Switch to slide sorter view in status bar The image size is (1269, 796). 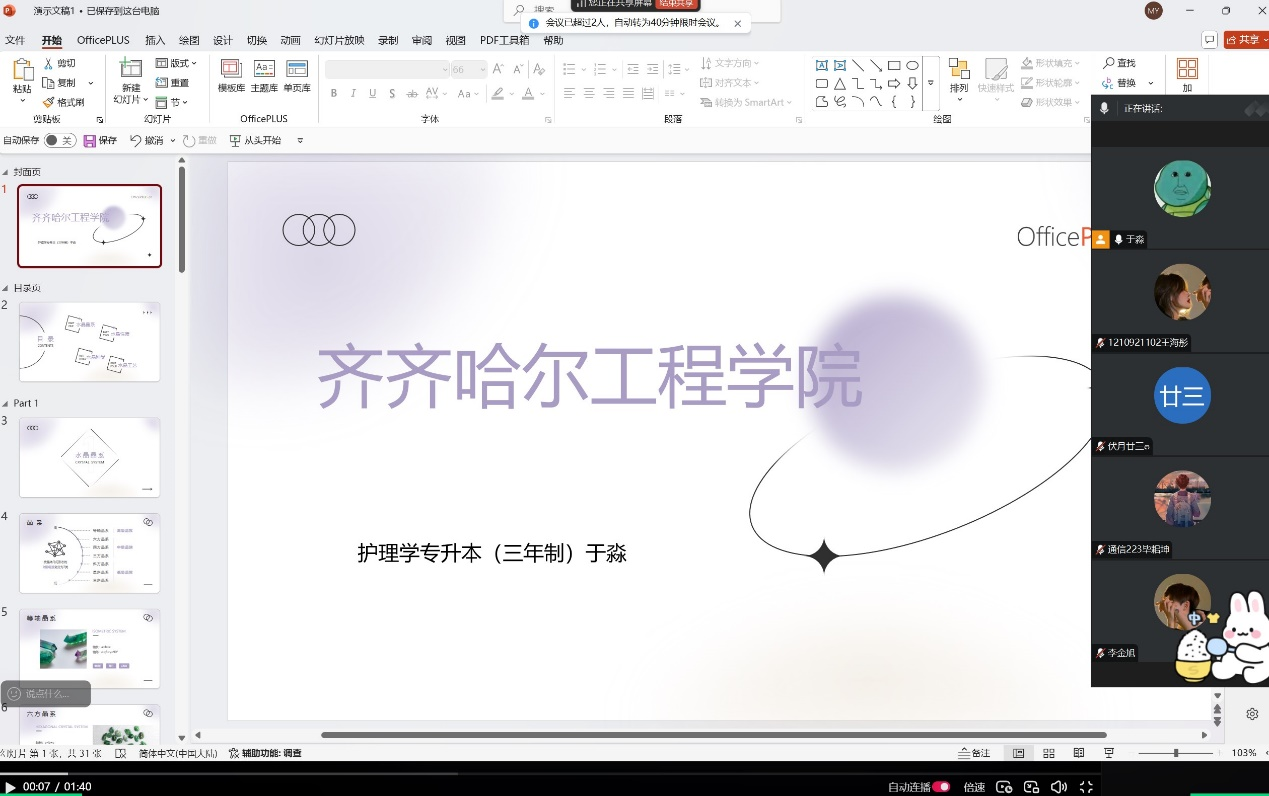pyautogui.click(x=1048, y=753)
